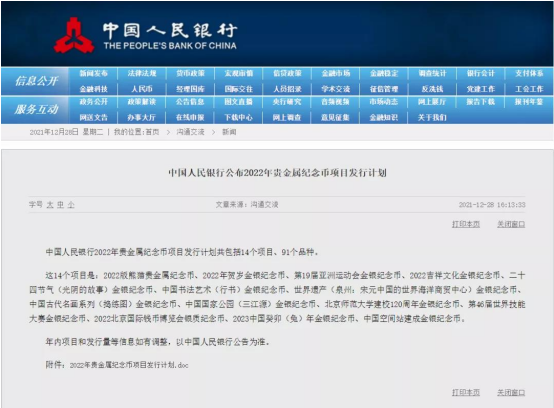Open the 央行研究 section
Screen dimensions: 554x408
click(287, 102)
